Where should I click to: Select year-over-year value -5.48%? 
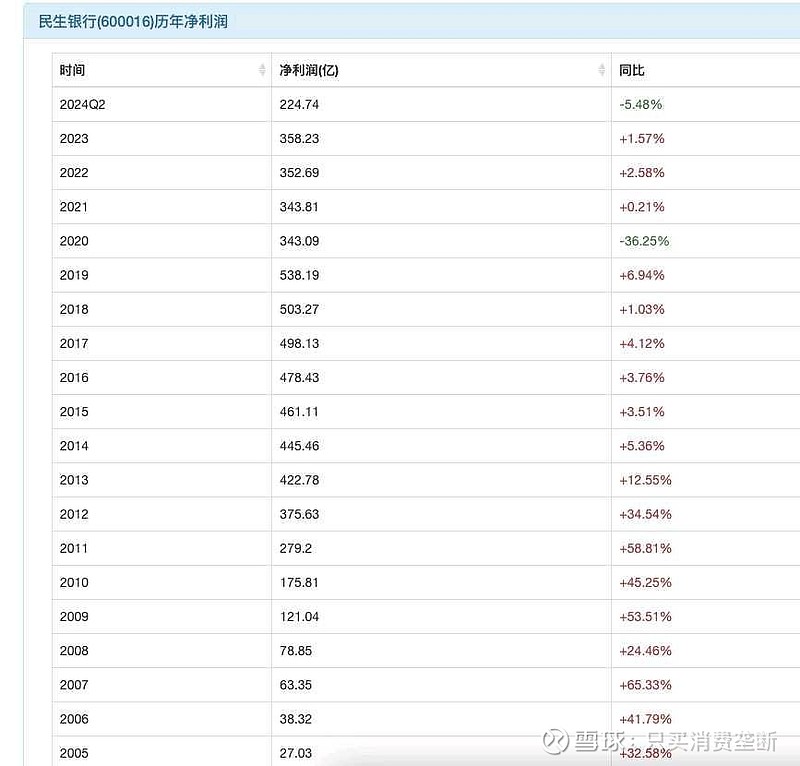(641, 105)
